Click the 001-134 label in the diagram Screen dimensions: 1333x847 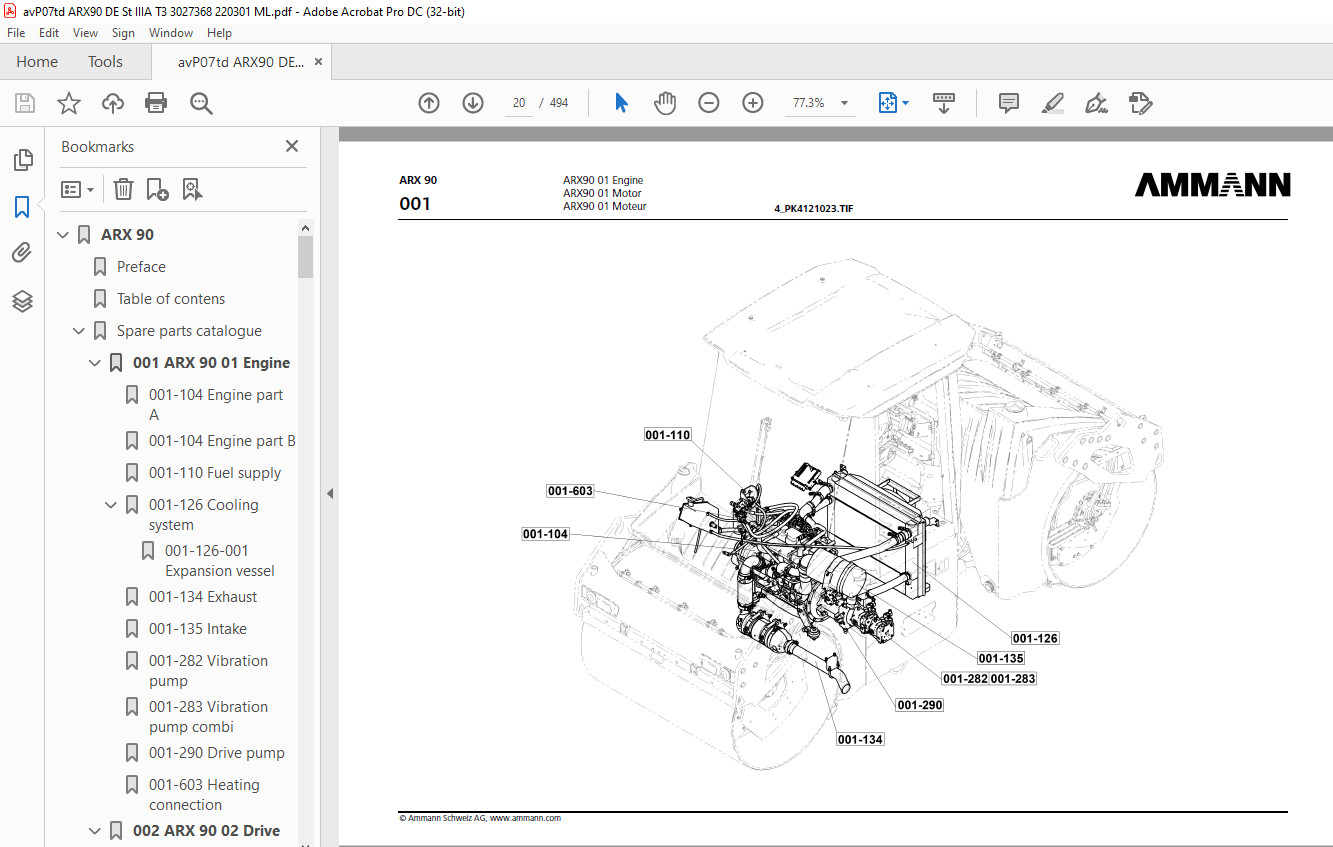pyautogui.click(x=860, y=739)
